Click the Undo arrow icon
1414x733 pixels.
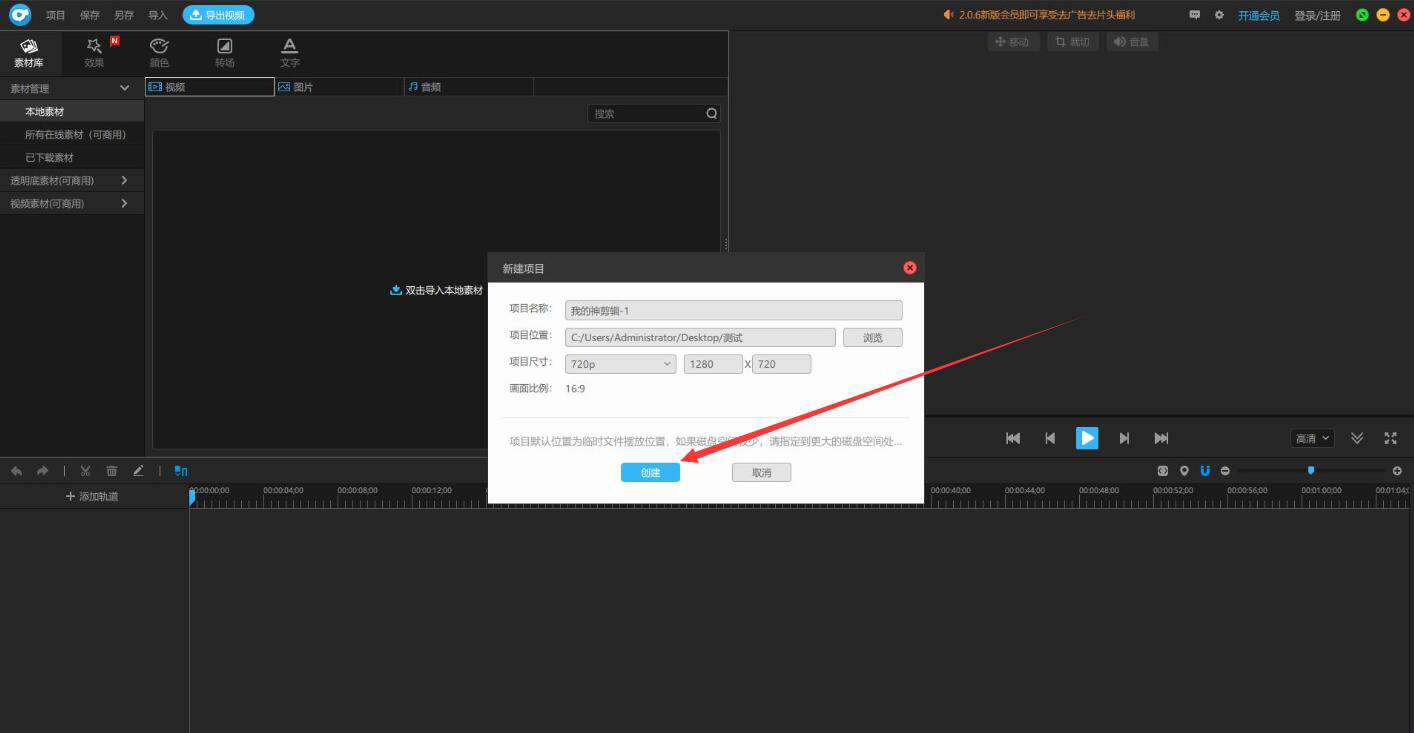click(x=16, y=470)
